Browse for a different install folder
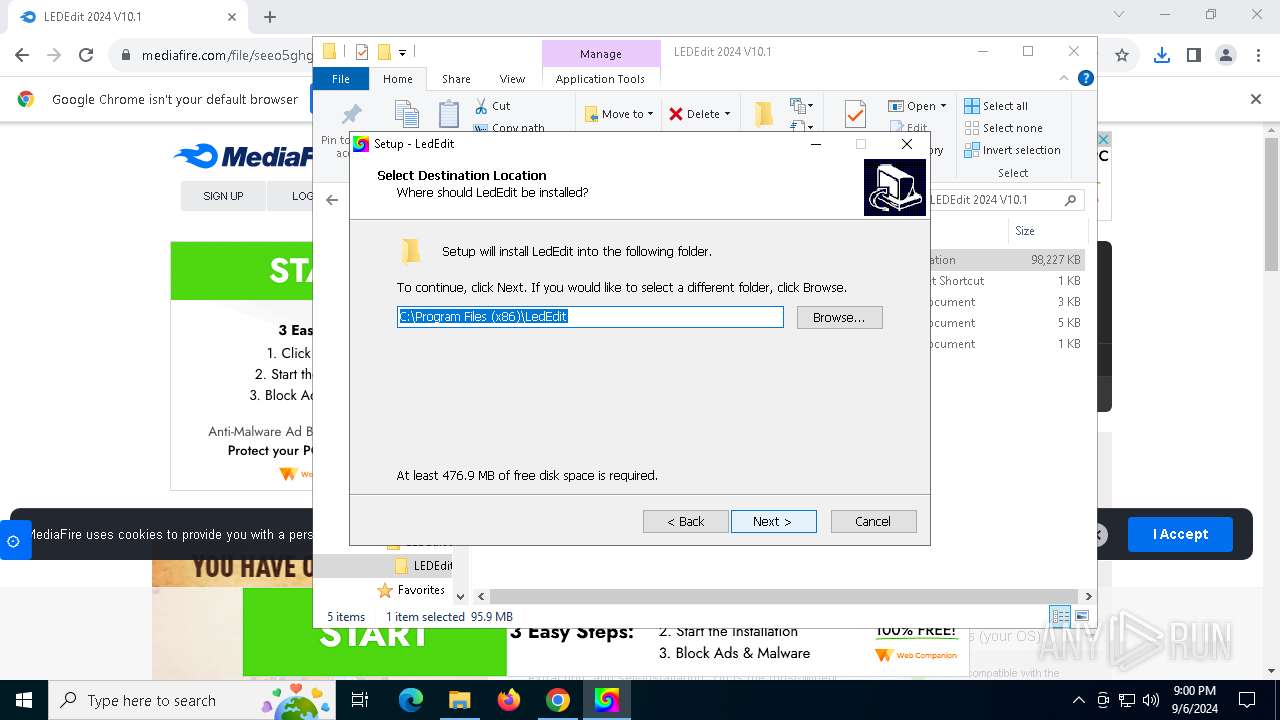Viewport: 1280px width, 720px height. (x=839, y=317)
